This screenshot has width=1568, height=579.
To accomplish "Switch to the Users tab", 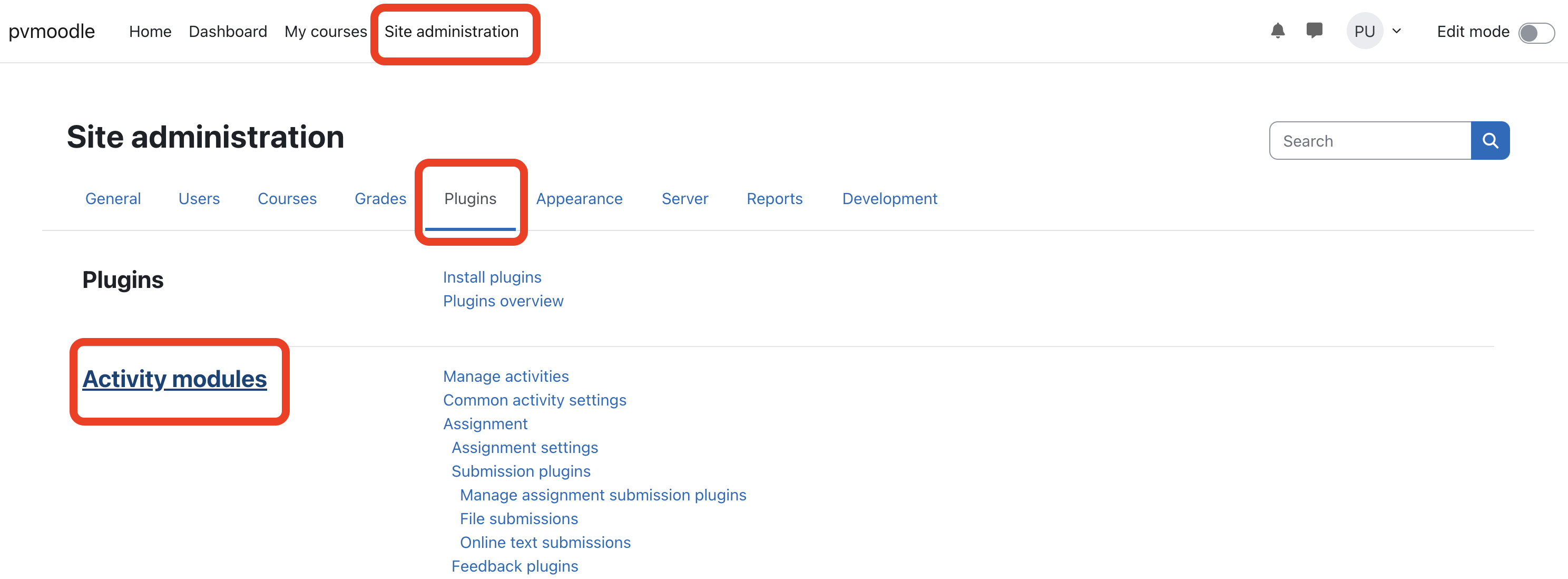I will tap(199, 199).
